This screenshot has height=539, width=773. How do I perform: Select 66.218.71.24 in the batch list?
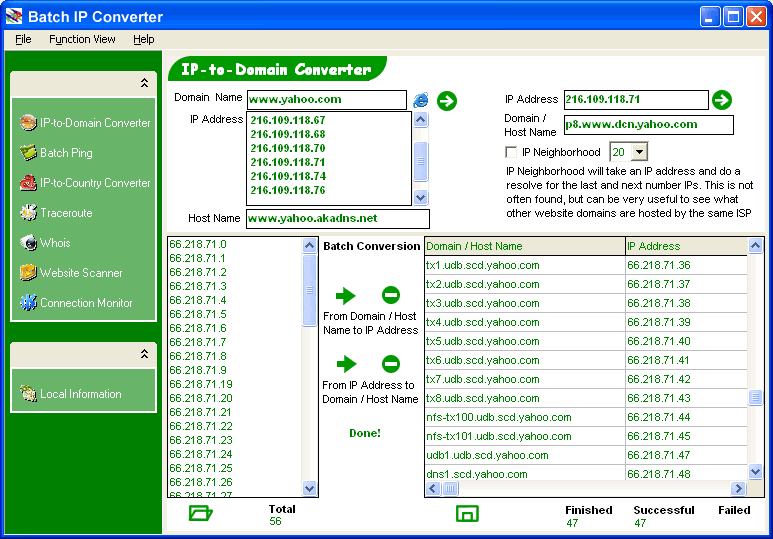[x=201, y=454]
